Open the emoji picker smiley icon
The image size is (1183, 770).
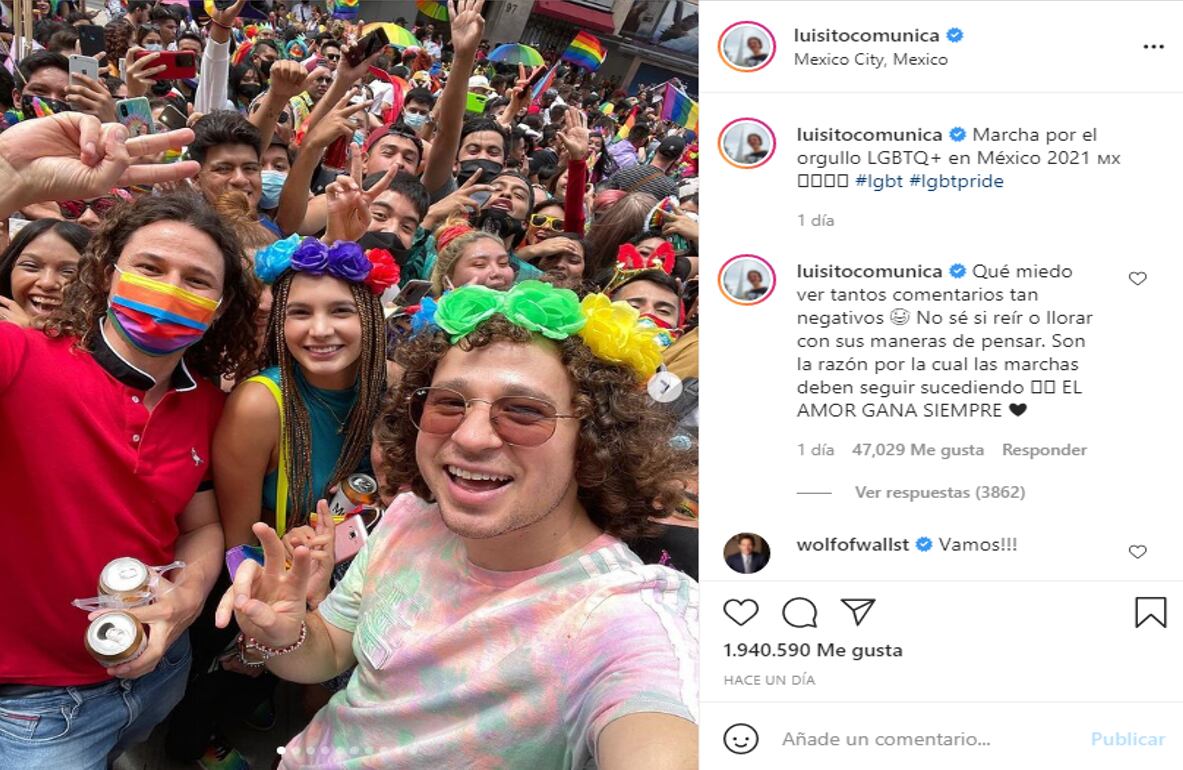coord(740,738)
